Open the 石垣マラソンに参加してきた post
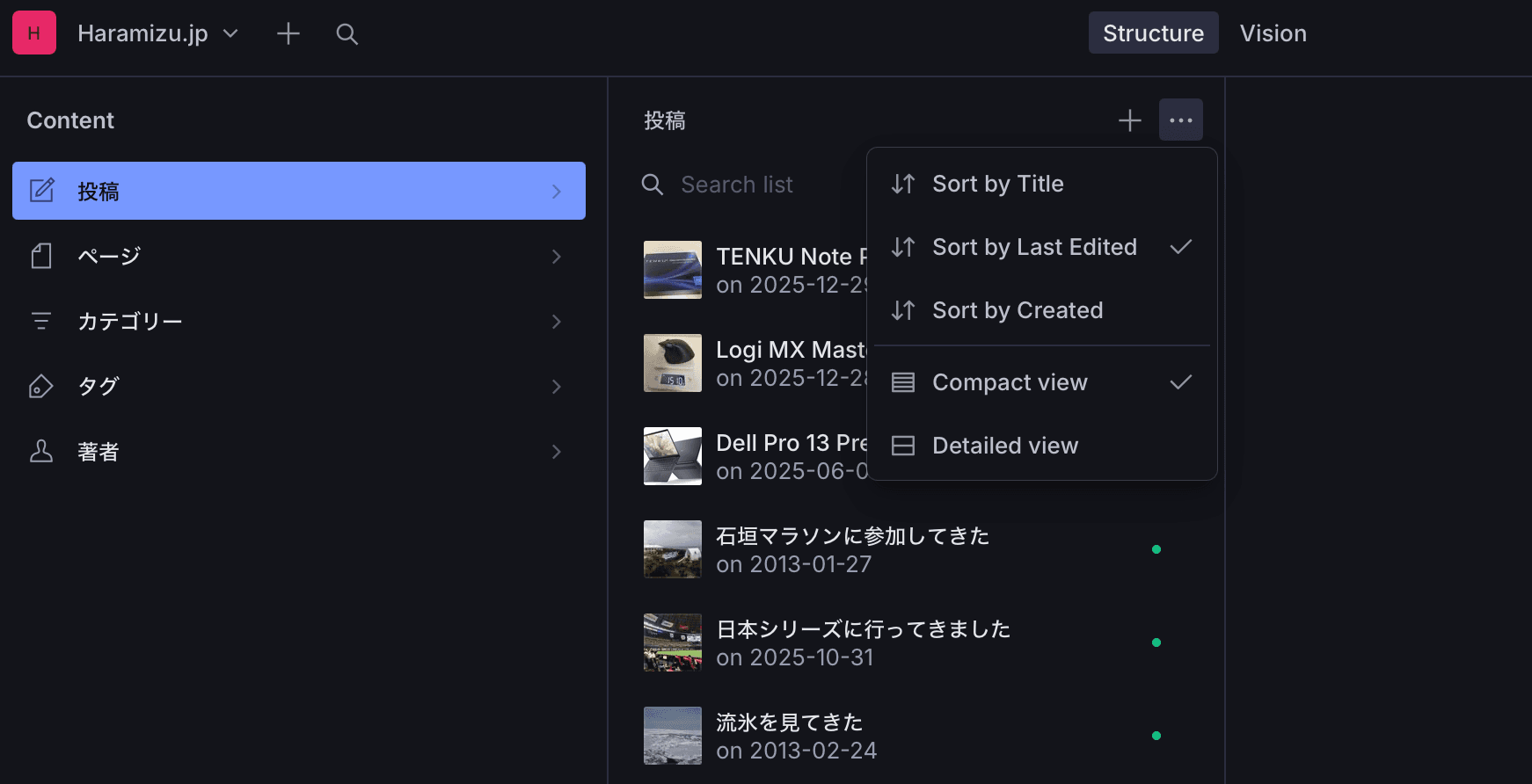The width and height of the screenshot is (1532, 784). click(x=851, y=549)
